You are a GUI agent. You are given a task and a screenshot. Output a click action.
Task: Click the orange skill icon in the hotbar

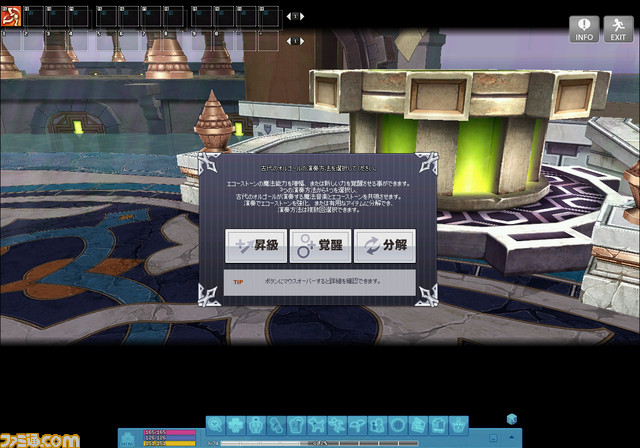[x=11, y=17]
